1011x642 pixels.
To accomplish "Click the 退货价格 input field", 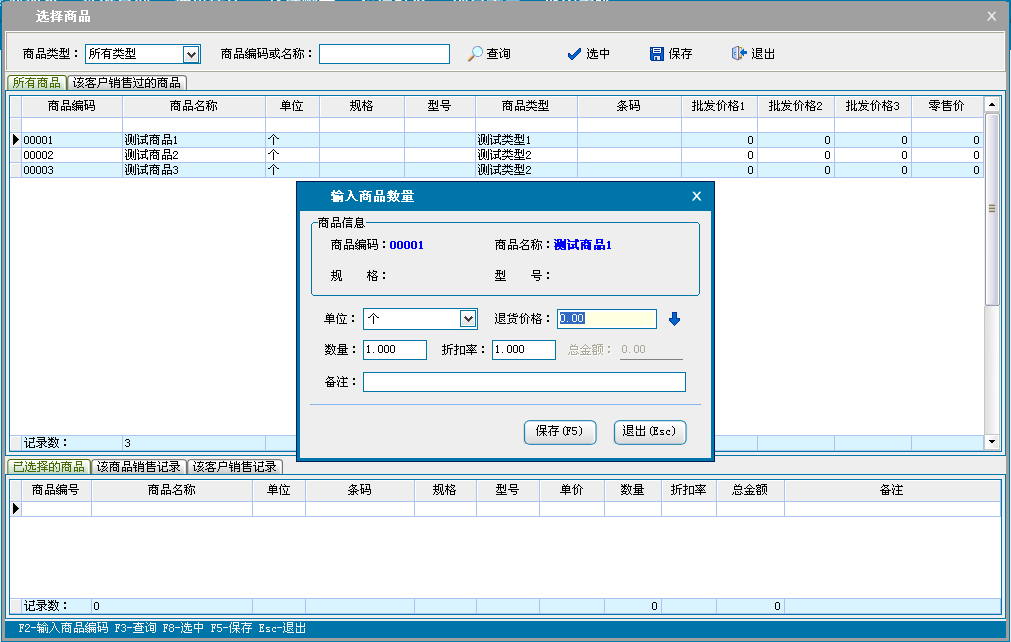I will [606, 319].
